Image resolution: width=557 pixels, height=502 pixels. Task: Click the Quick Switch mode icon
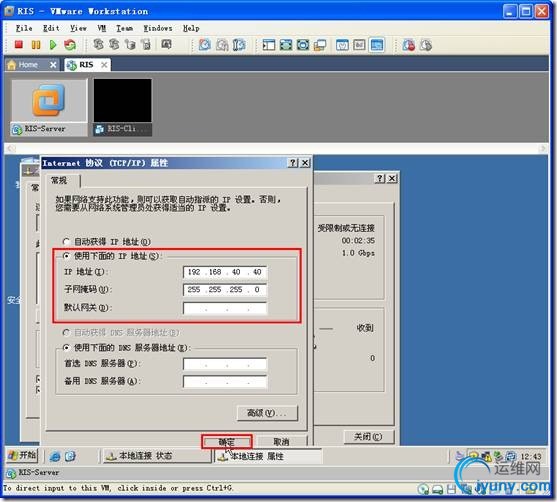303,45
